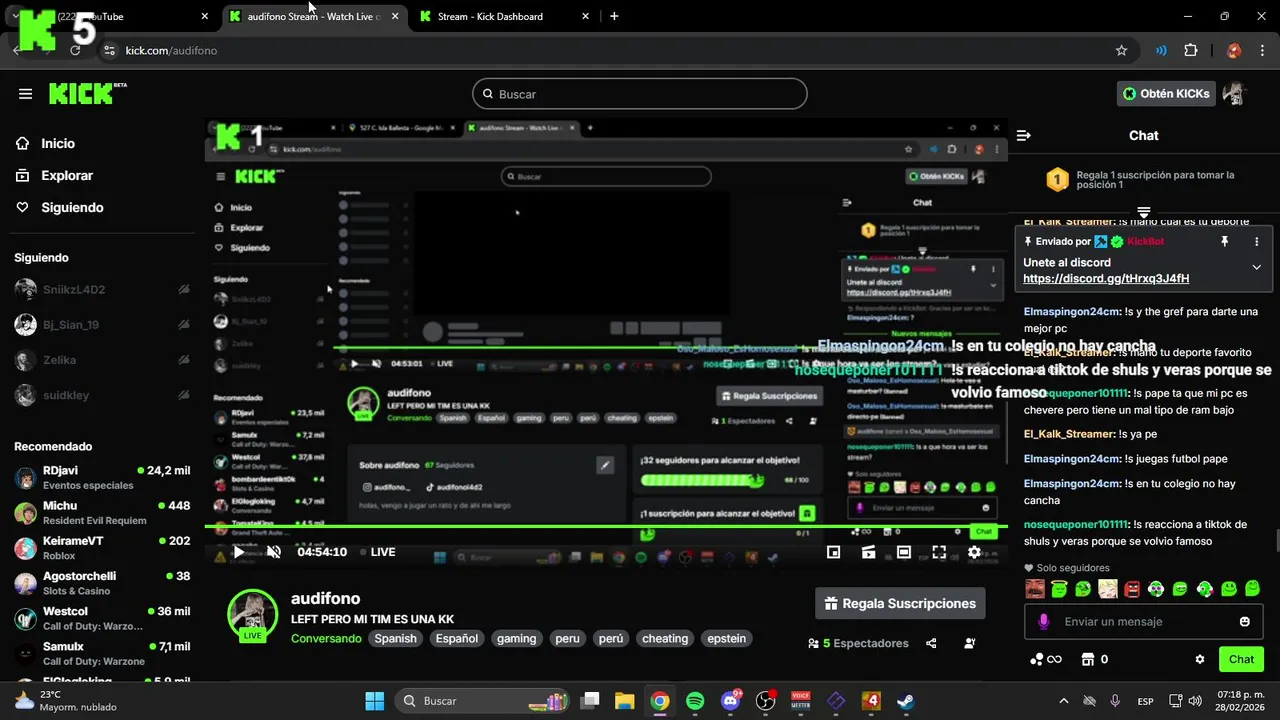Screen dimensions: 1280x720
Task: Open the discord.gg invite link
Action: point(1106,279)
